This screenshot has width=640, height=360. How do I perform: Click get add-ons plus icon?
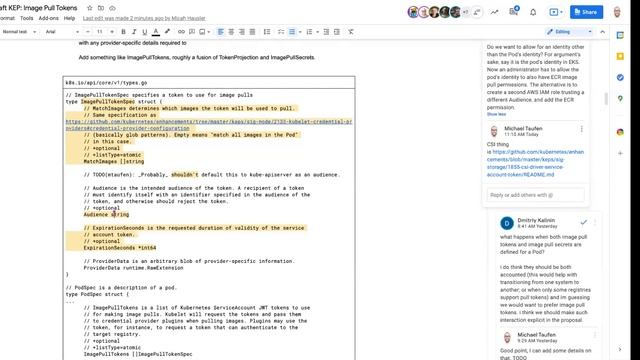coord(620,153)
